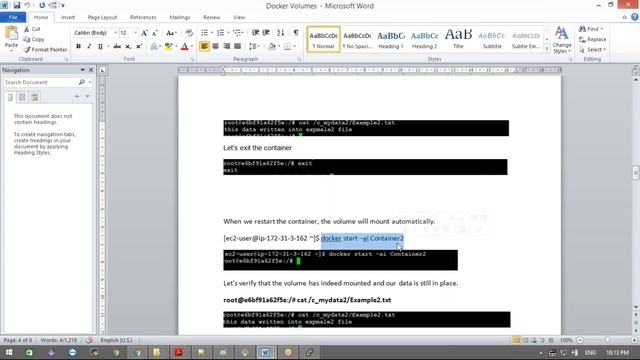The height and width of the screenshot is (360, 640).
Task: Adjust the zoom slider
Action: 607,340
